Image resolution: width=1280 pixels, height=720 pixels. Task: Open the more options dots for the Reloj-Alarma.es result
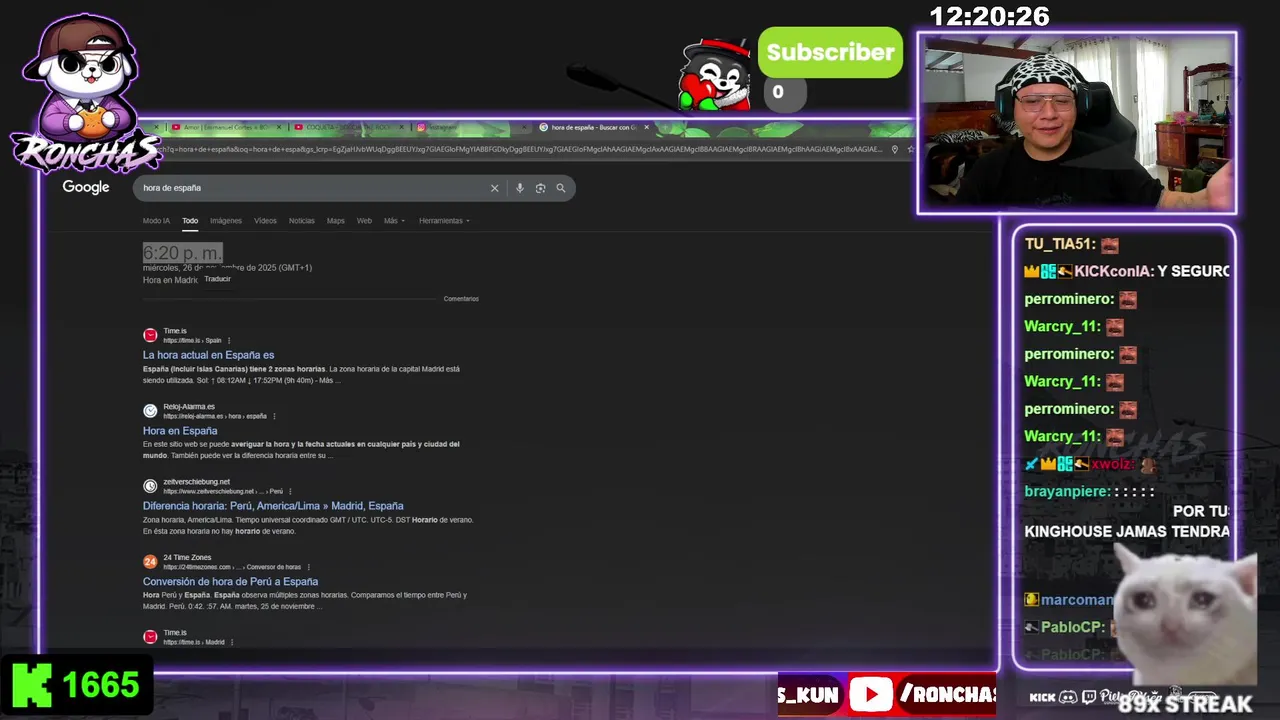[274, 416]
